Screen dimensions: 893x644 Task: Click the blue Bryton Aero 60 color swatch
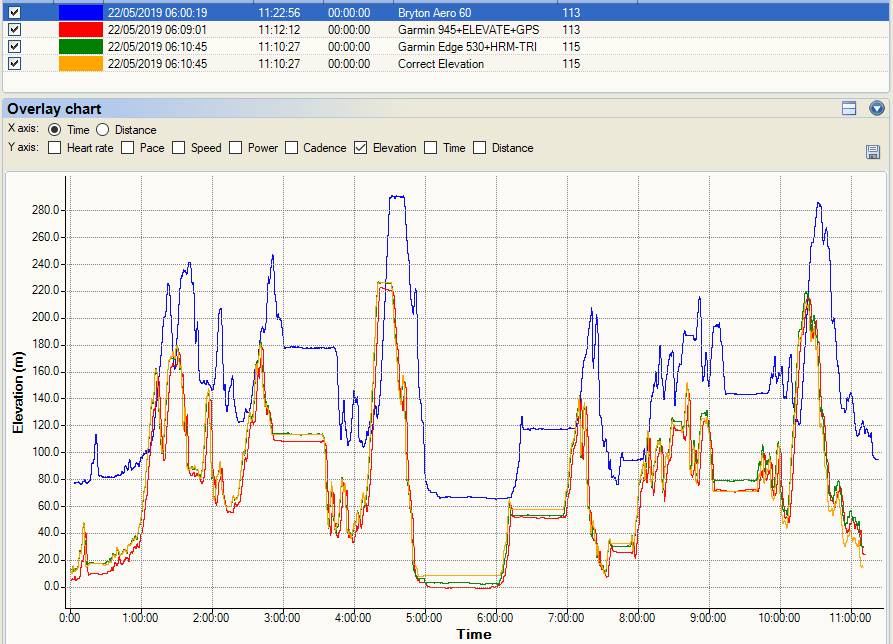81,13
